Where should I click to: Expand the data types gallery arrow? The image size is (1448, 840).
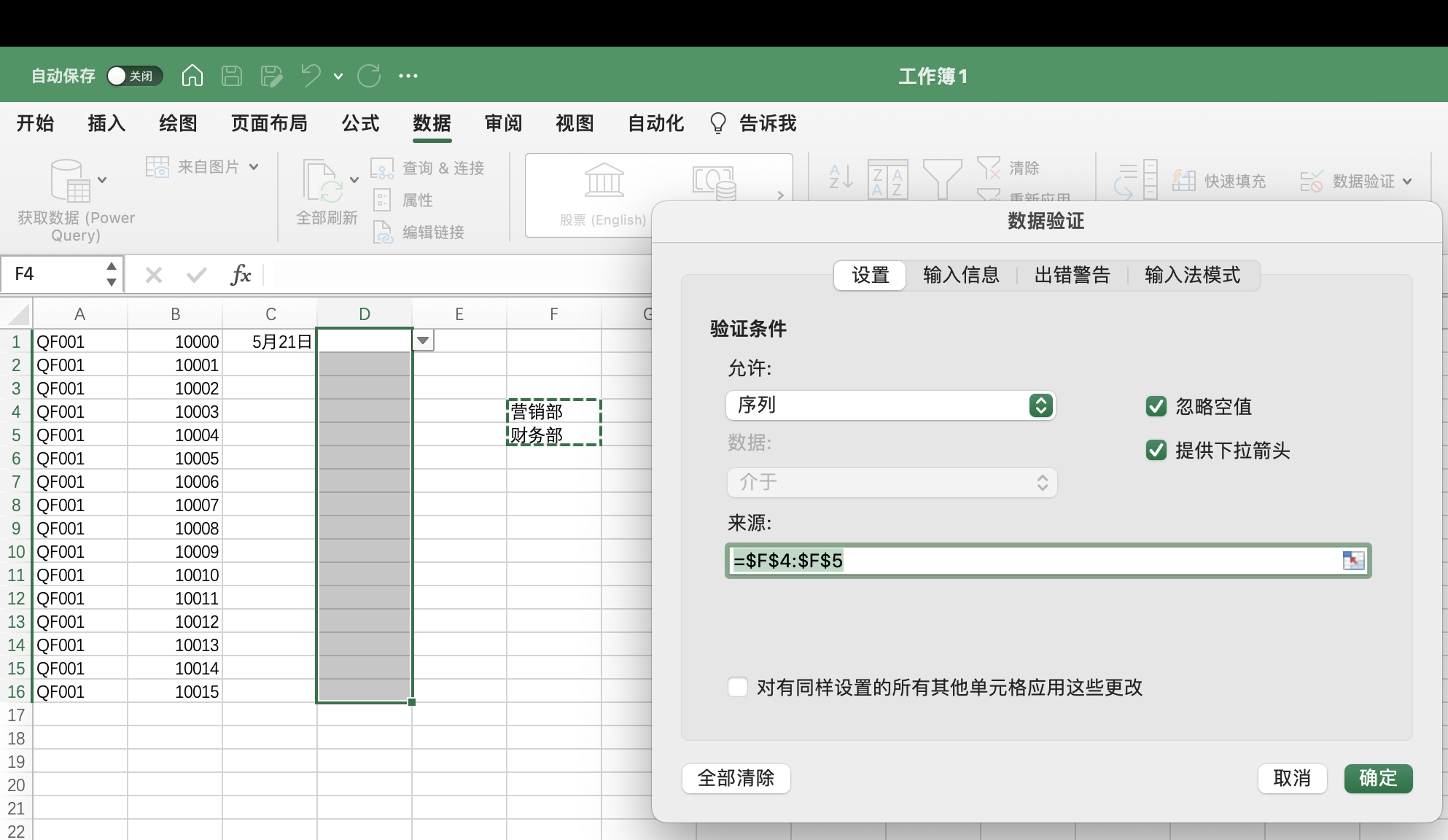coord(780,195)
